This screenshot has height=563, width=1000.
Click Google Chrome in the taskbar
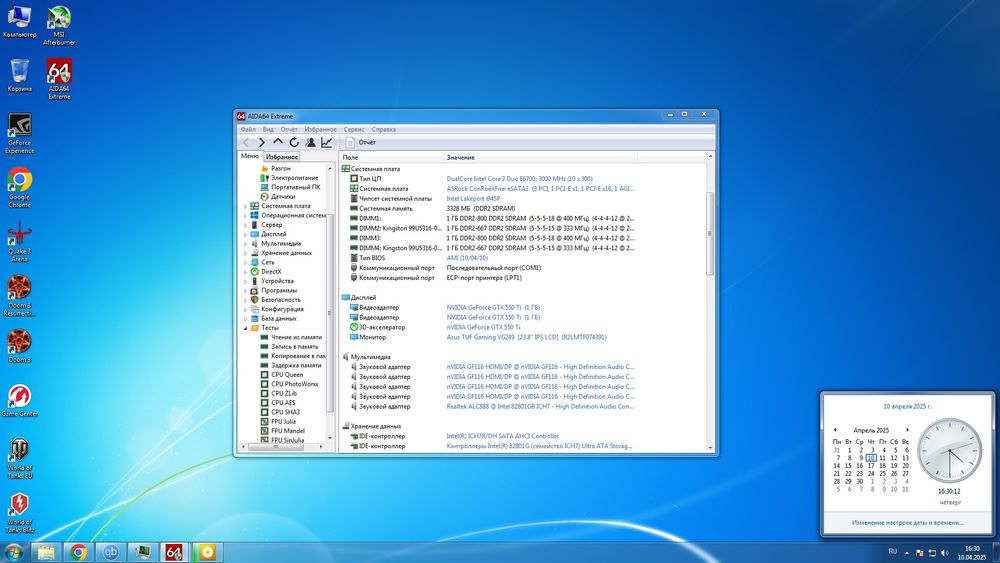[78, 551]
